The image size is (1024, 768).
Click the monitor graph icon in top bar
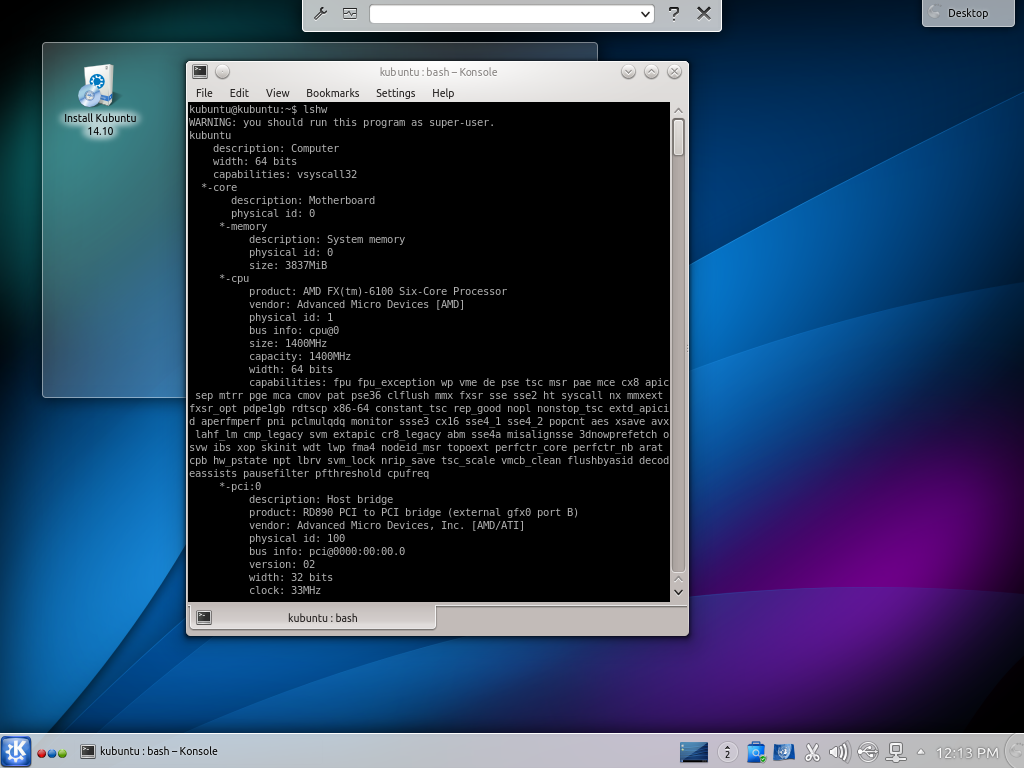(x=350, y=13)
